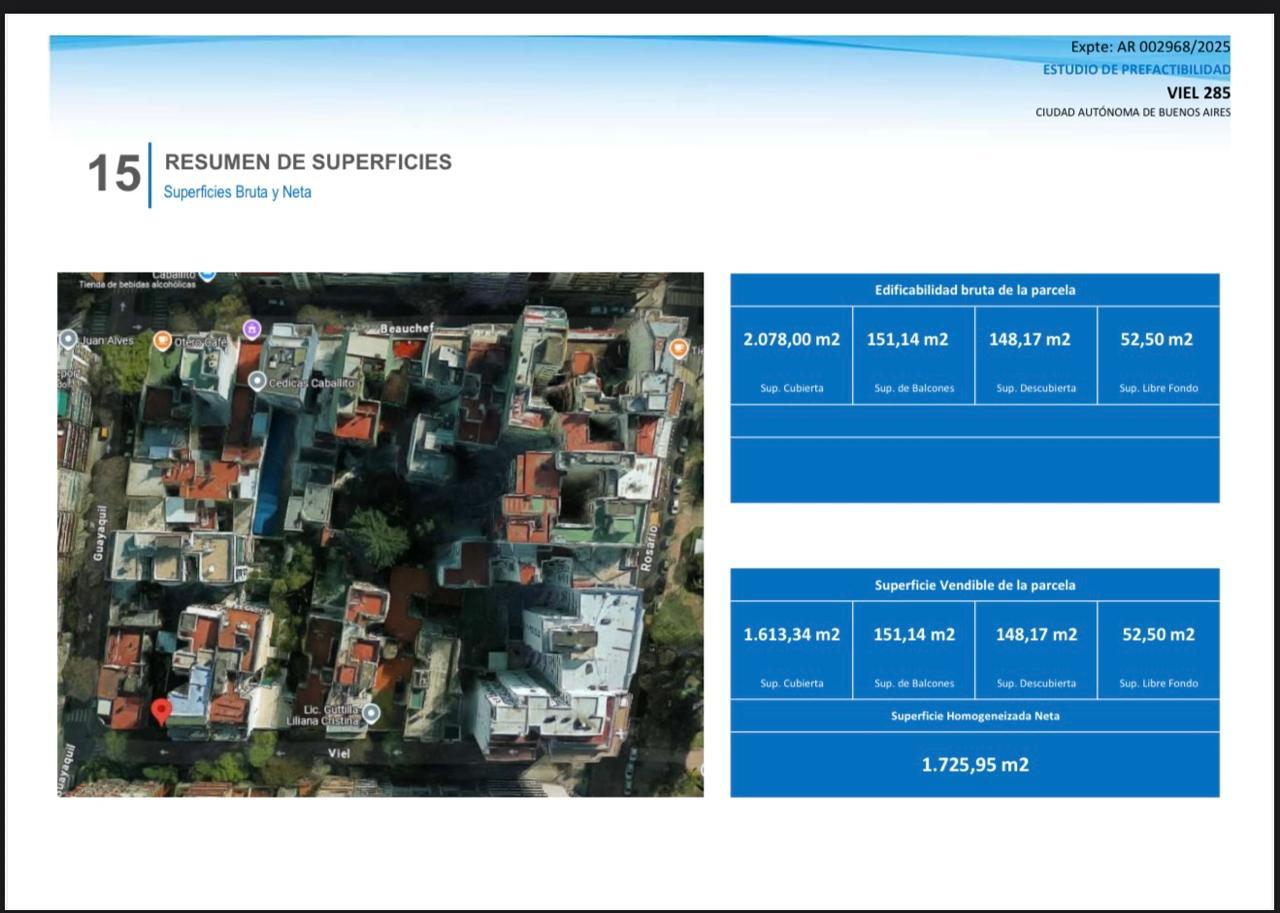Select 'Sup. Libre Fondo' in Edificabilidad bruta table
The height and width of the screenshot is (913, 1280).
(1158, 388)
